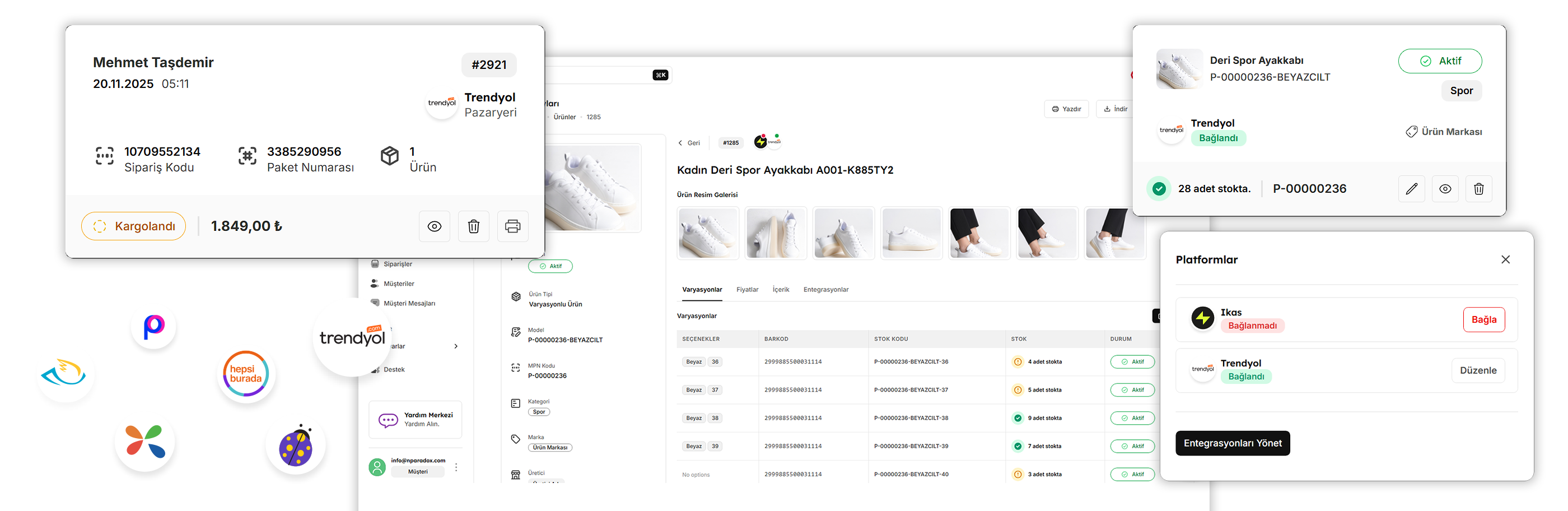
Task: Click the Bağla button for Ikas
Action: [1483, 320]
